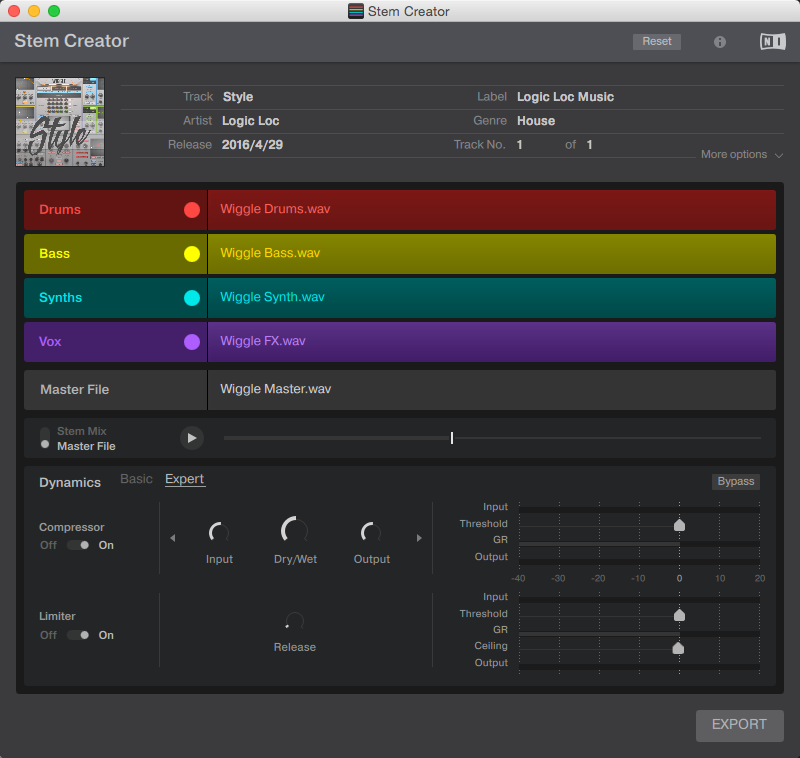
Task: Click the Drums red color dot
Action: 192,210
